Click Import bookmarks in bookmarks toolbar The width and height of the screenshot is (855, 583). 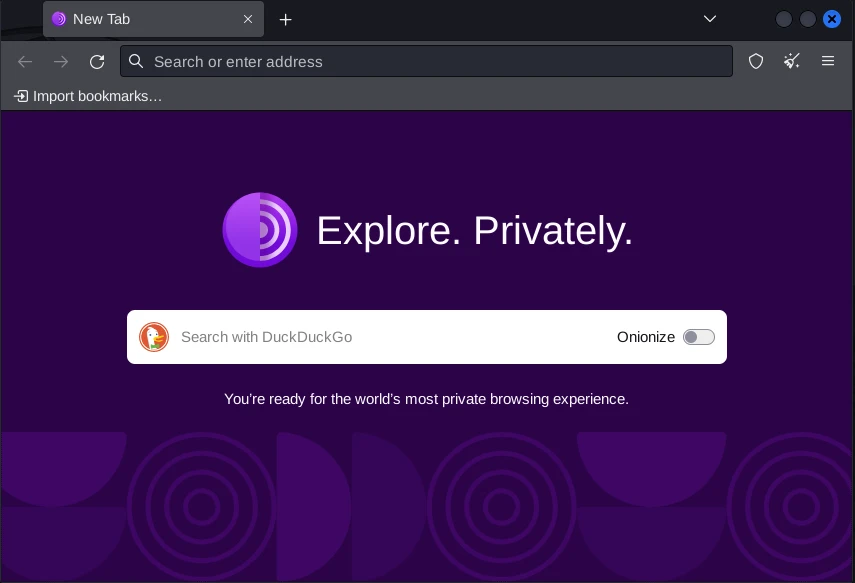[88, 96]
